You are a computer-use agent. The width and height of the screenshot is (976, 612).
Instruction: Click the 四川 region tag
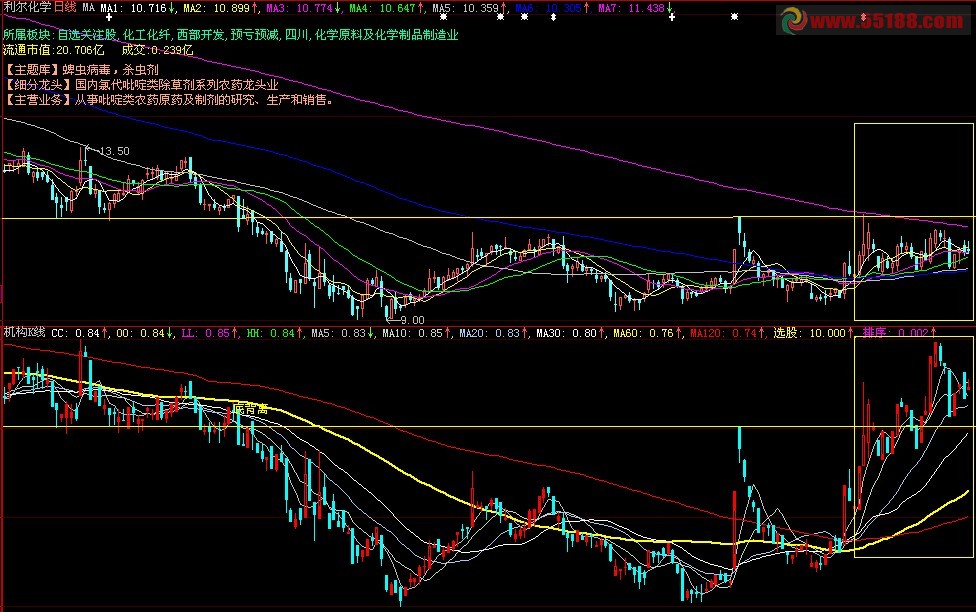click(x=296, y=35)
